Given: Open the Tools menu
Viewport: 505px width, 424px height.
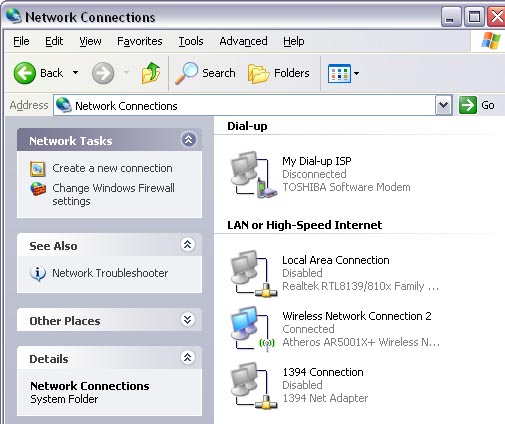Looking at the screenshot, I should 191,41.
